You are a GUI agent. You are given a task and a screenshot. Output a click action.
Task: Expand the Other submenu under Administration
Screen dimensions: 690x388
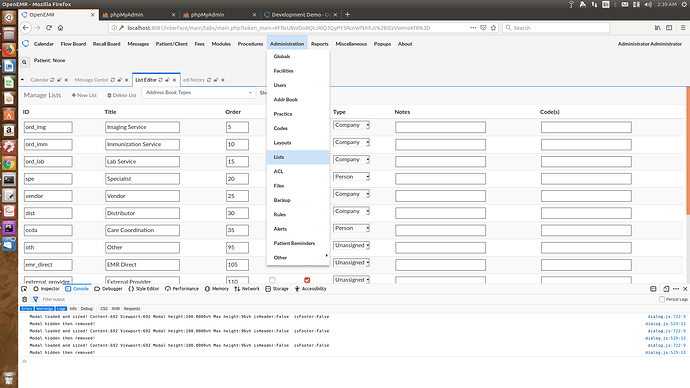pyautogui.click(x=298, y=258)
